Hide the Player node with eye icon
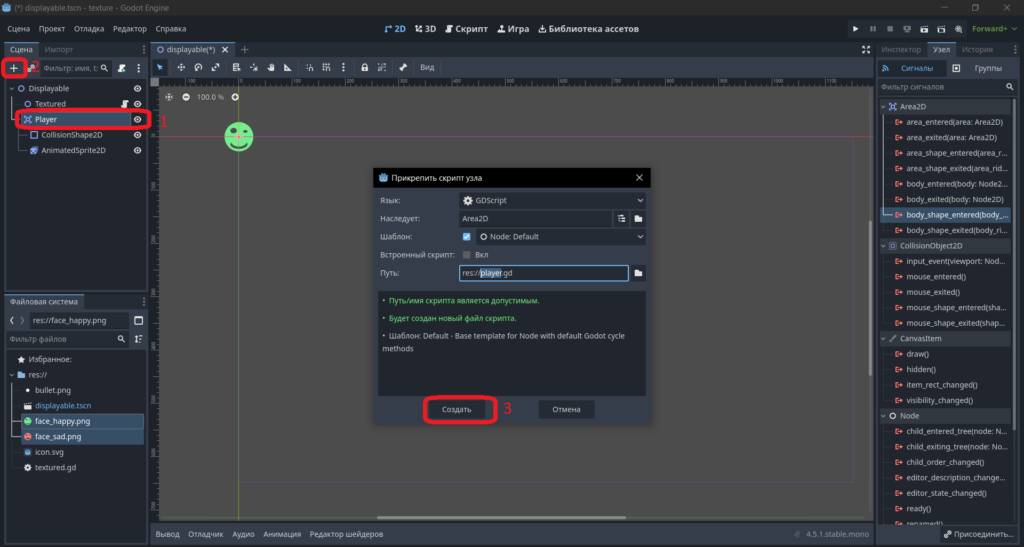The width and height of the screenshot is (1024, 547). click(x=137, y=119)
